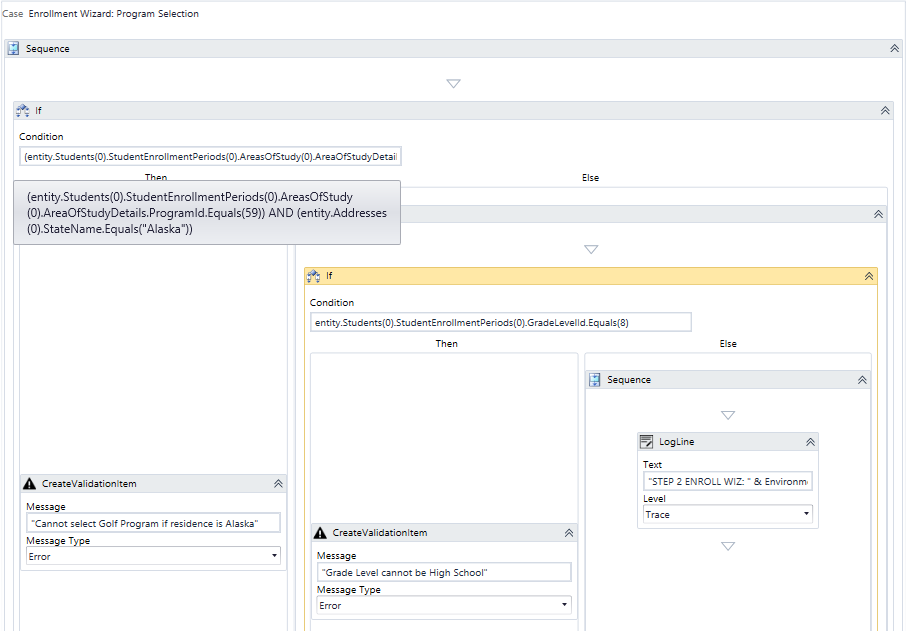908x631 pixels.
Task: Open the Level dropdown set to Trace
Action: click(x=805, y=514)
